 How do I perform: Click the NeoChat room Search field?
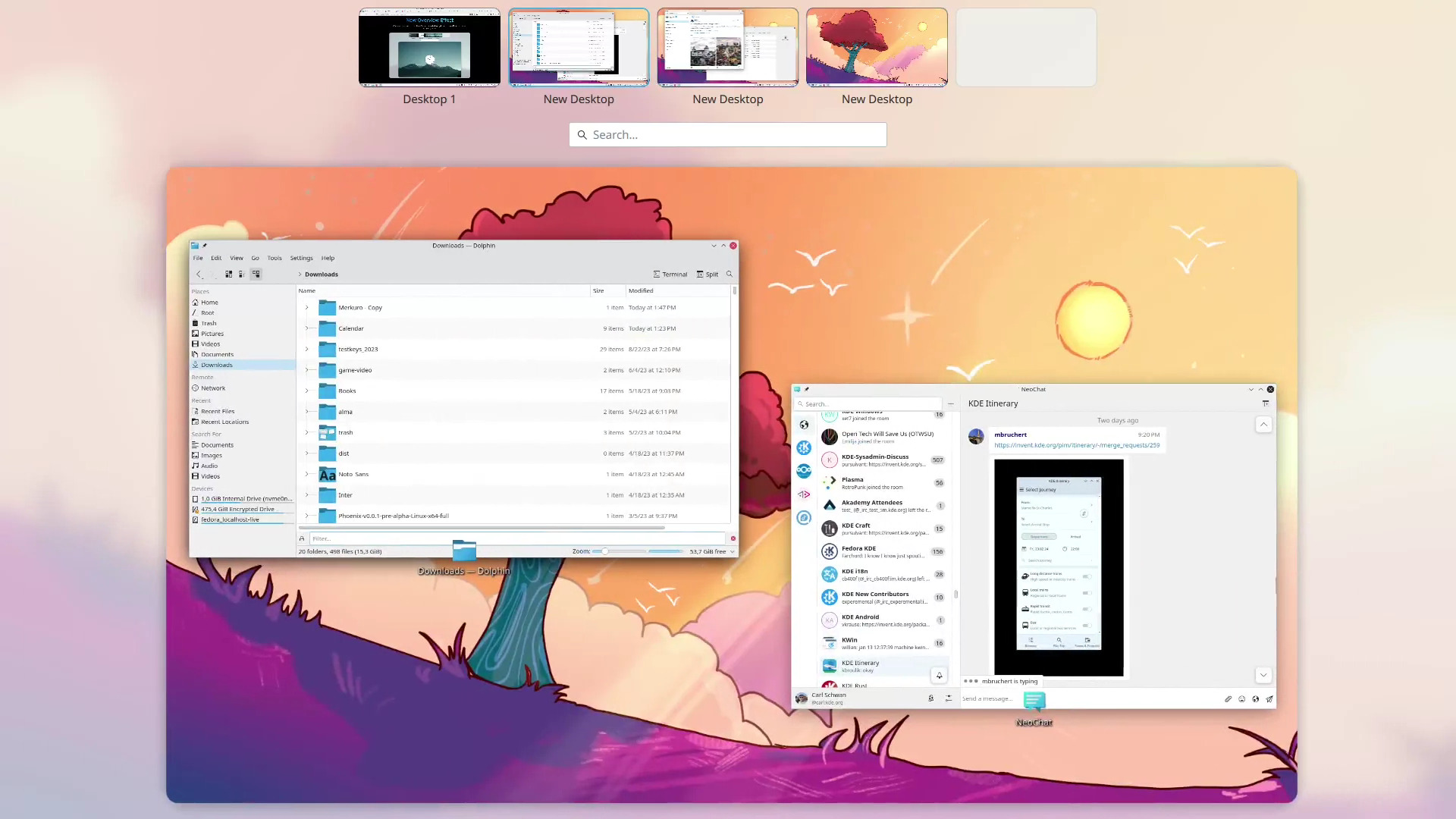868,404
